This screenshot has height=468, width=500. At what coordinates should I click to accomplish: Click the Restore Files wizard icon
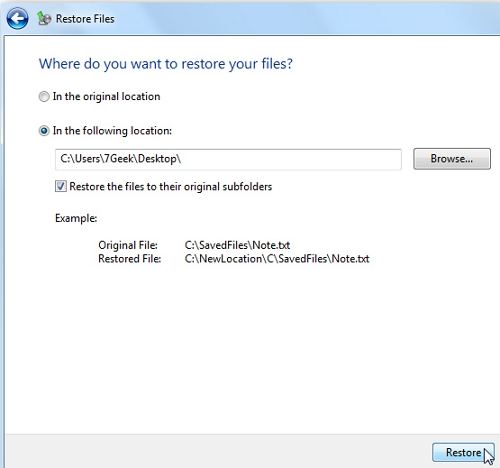click(44, 19)
